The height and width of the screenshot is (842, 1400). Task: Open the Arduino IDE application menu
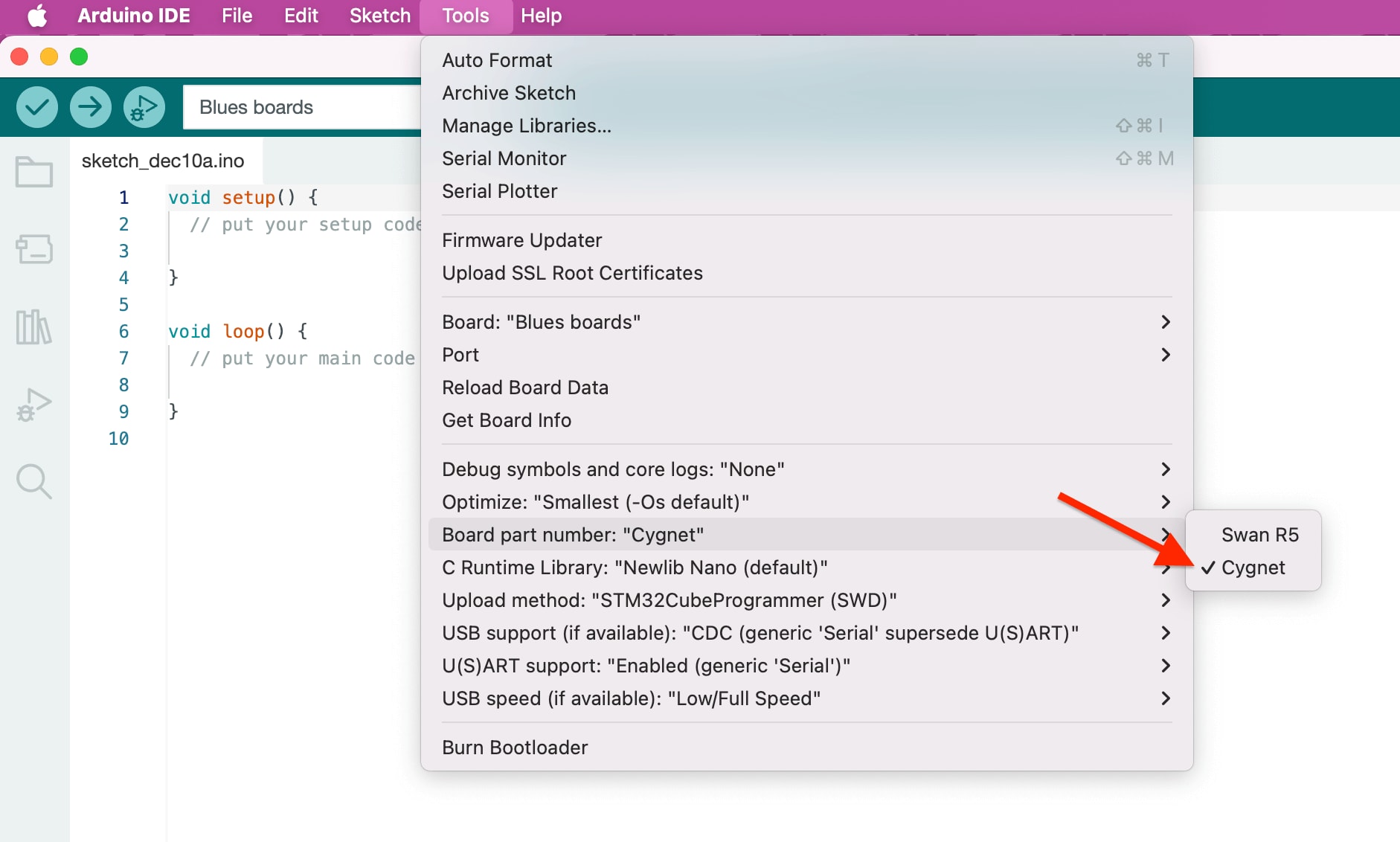pyautogui.click(x=134, y=16)
